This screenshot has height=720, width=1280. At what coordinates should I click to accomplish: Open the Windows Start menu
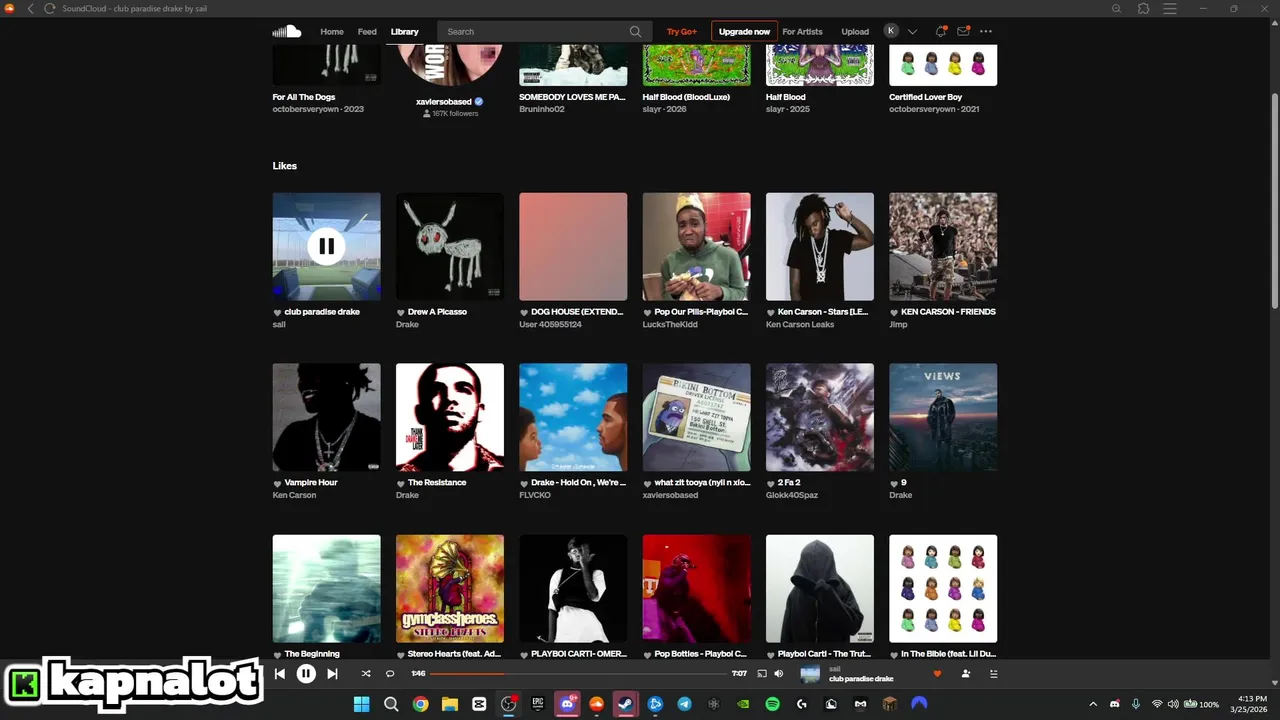tap(361, 704)
